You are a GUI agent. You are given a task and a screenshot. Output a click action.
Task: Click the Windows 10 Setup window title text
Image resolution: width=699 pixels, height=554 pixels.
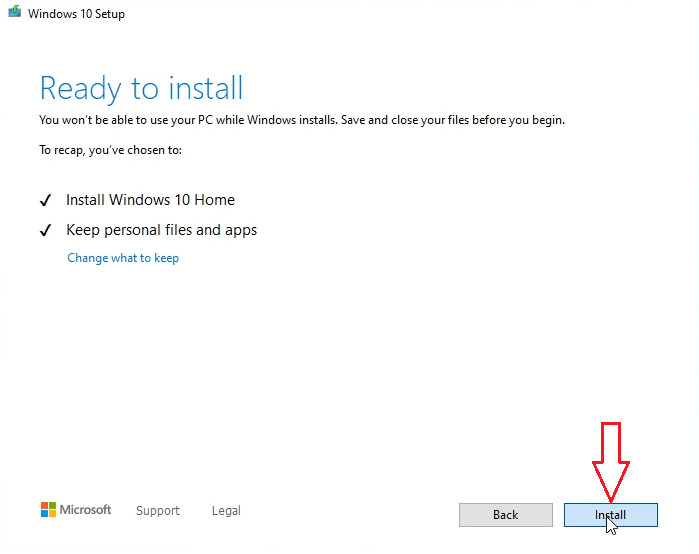pyautogui.click(x=76, y=14)
